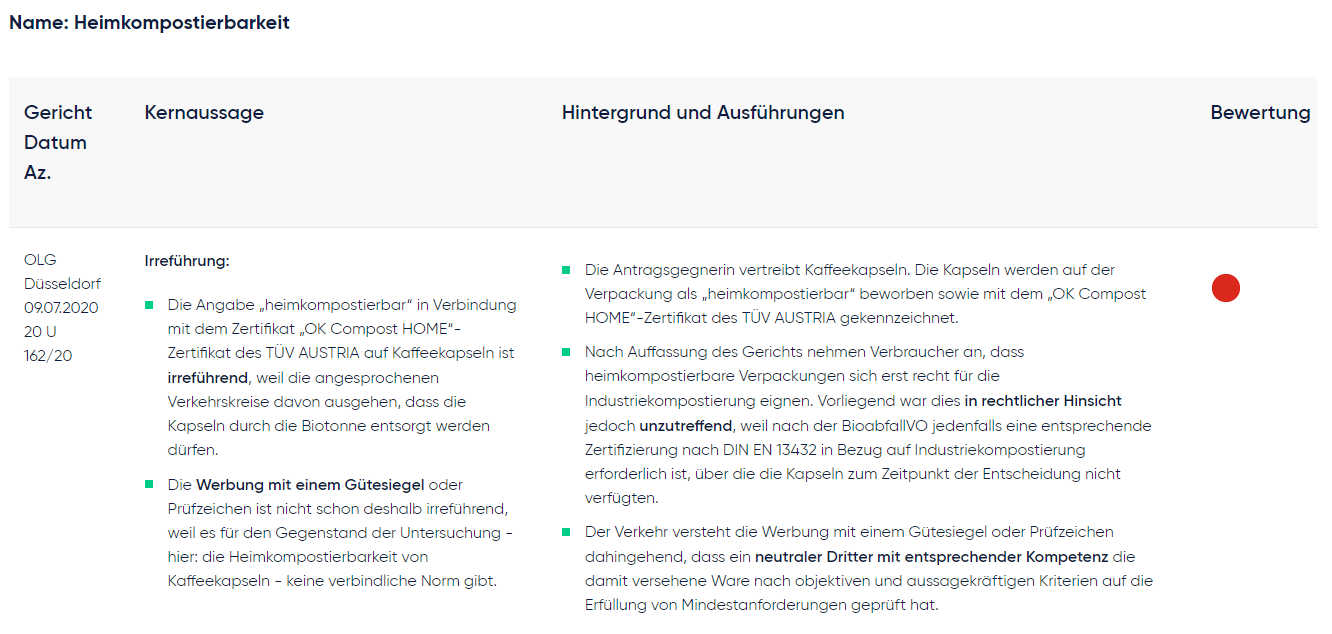Click green bullet beside 'Der Verkehr versteht'
The width and height of the screenshot is (1332, 634).
point(566,532)
